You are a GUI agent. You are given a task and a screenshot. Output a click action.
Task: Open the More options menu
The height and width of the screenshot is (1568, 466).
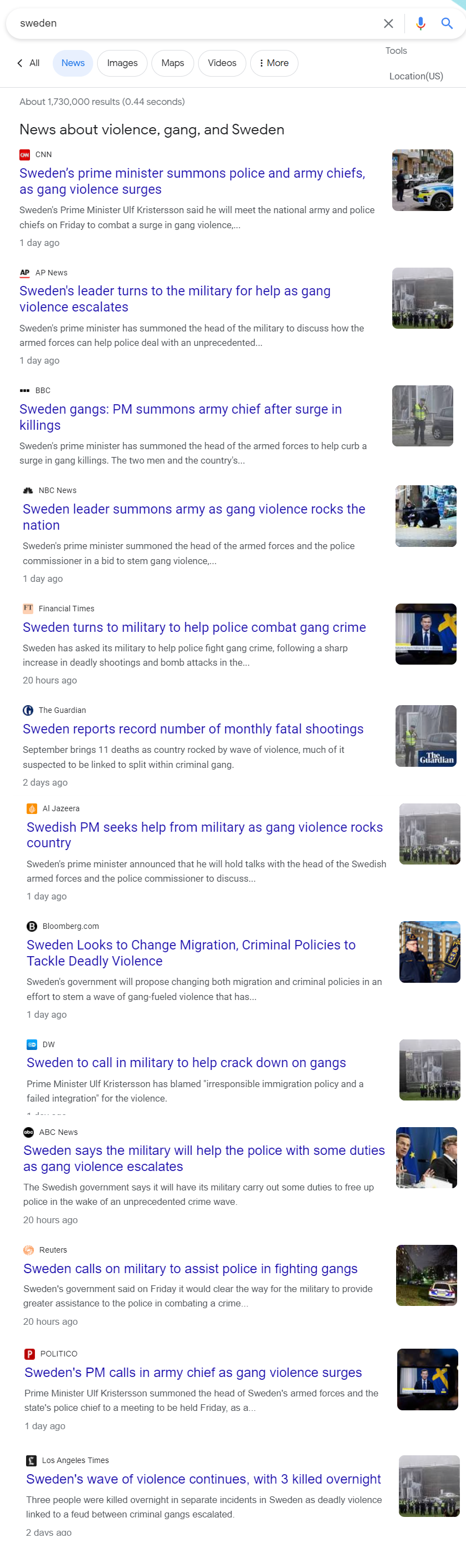(275, 63)
